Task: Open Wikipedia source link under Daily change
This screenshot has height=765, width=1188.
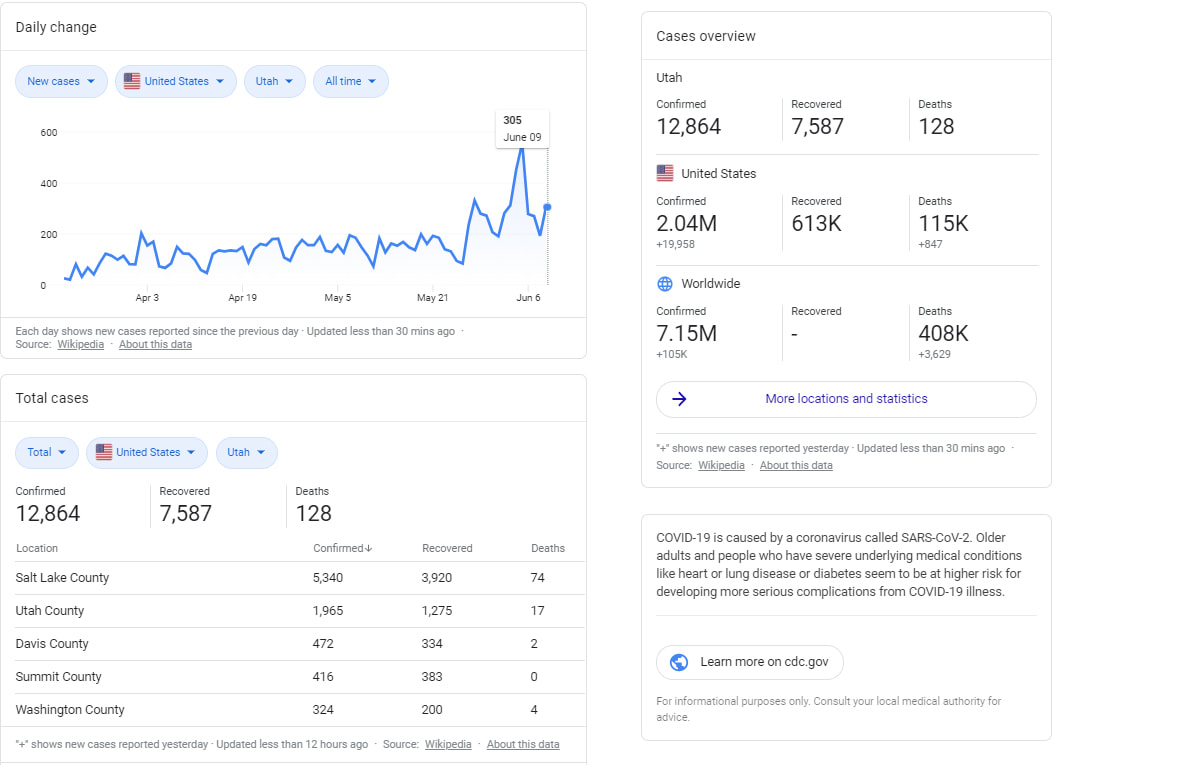Action: click(80, 344)
